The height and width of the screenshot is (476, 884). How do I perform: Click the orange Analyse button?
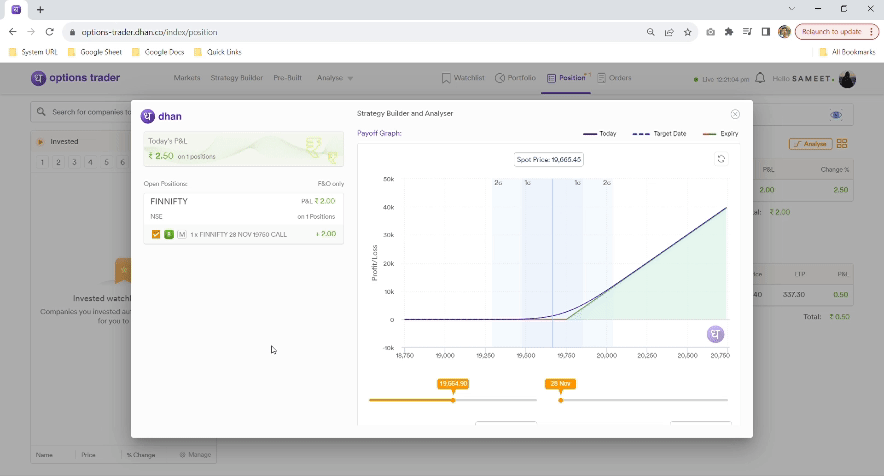point(810,144)
